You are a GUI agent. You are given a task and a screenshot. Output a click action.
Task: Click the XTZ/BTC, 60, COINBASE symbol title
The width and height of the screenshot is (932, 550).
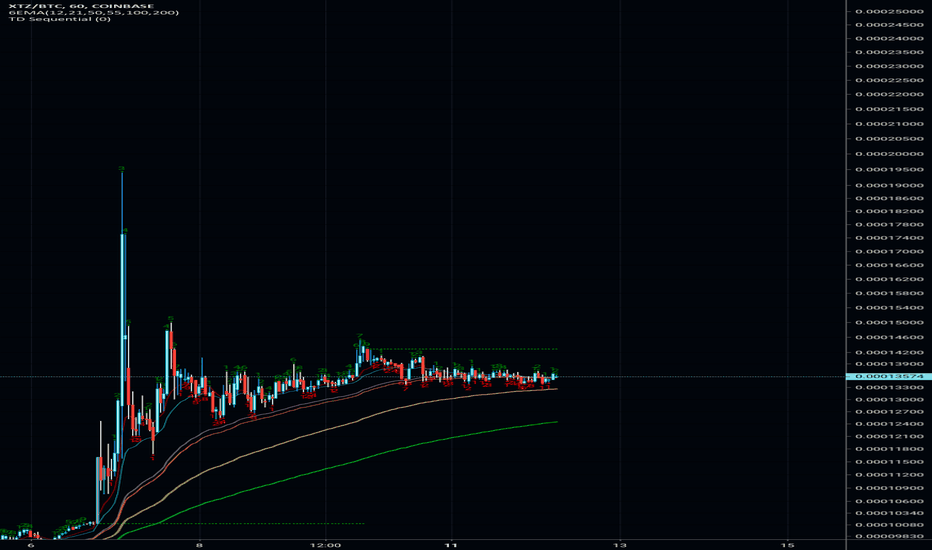pos(81,5)
